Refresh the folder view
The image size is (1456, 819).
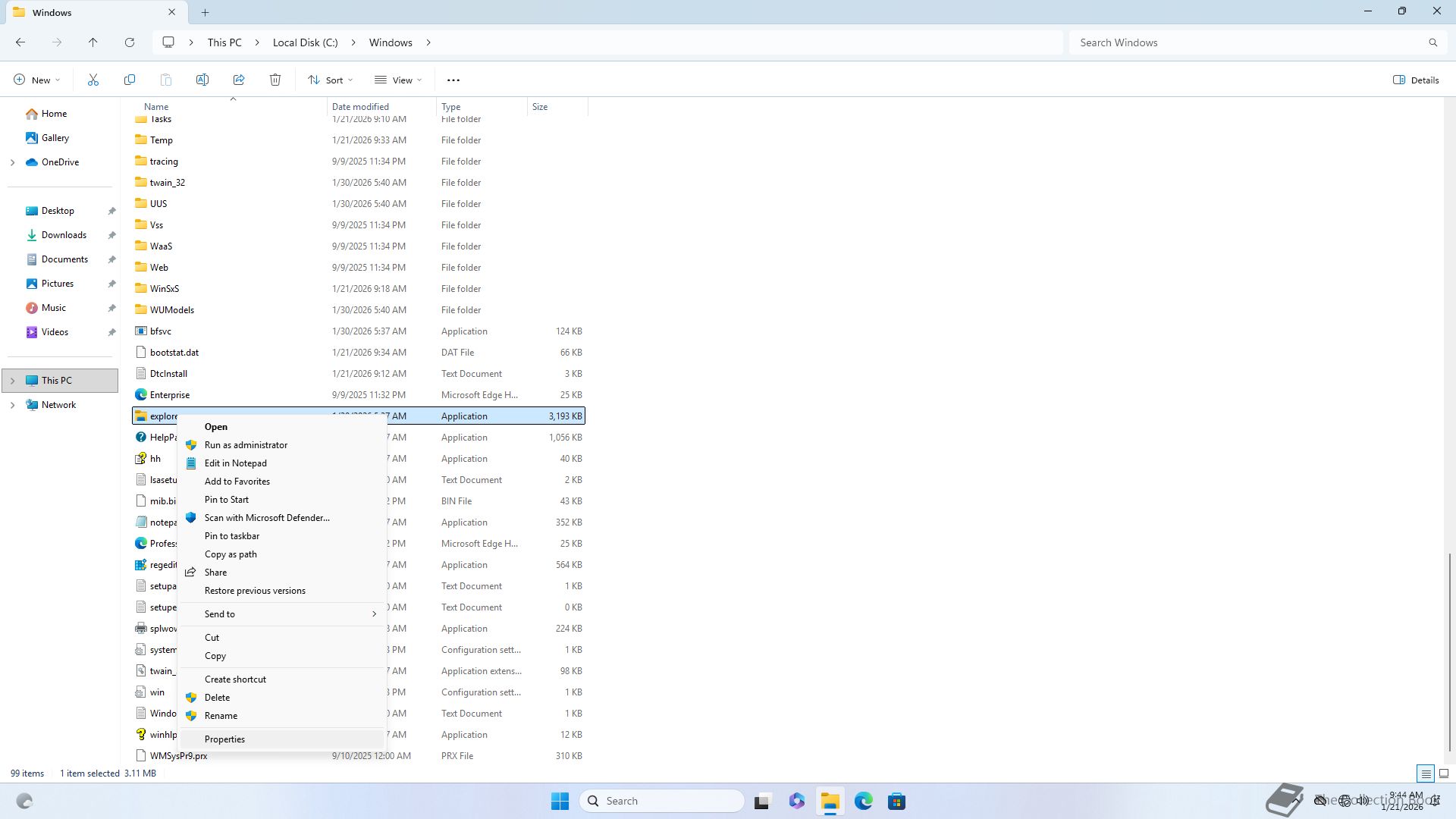[x=130, y=42]
